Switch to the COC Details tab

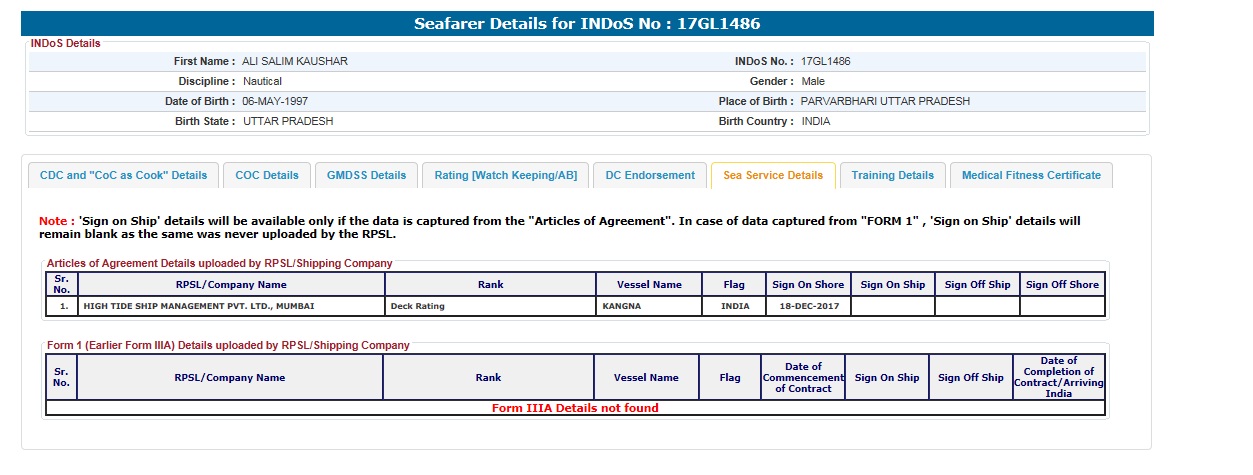pos(267,175)
